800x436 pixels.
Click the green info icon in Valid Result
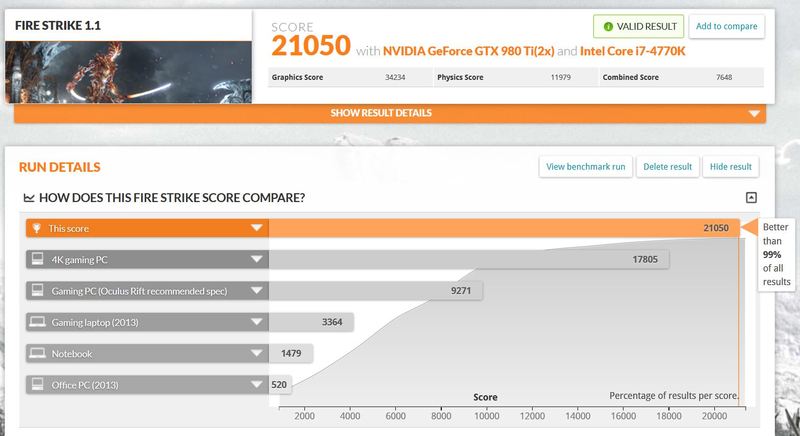[608, 27]
